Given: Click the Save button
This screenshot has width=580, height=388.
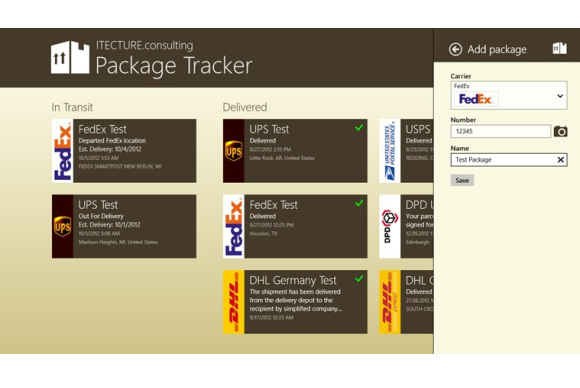Looking at the screenshot, I should pos(462,180).
